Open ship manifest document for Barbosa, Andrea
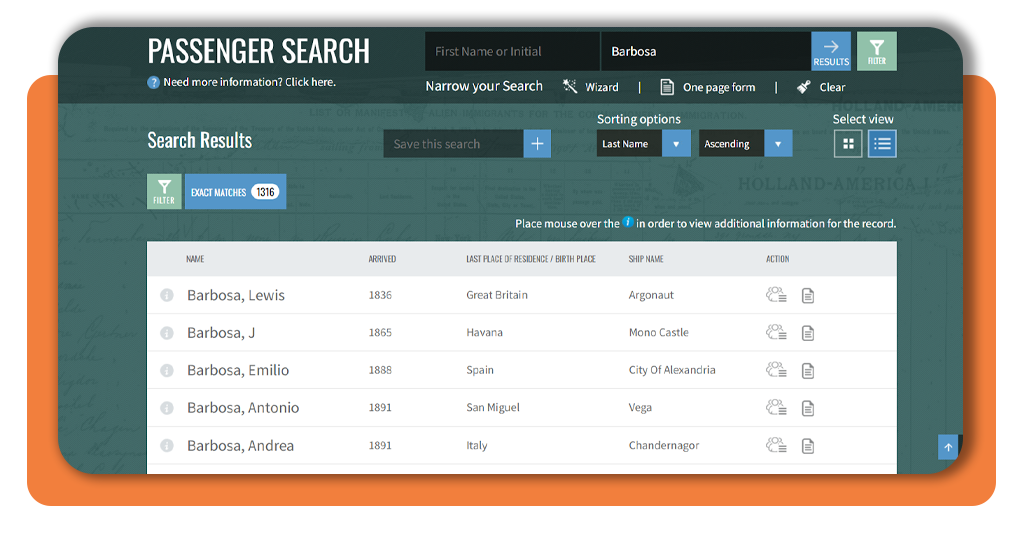Screen dimensions: 1024x536 click(808, 446)
